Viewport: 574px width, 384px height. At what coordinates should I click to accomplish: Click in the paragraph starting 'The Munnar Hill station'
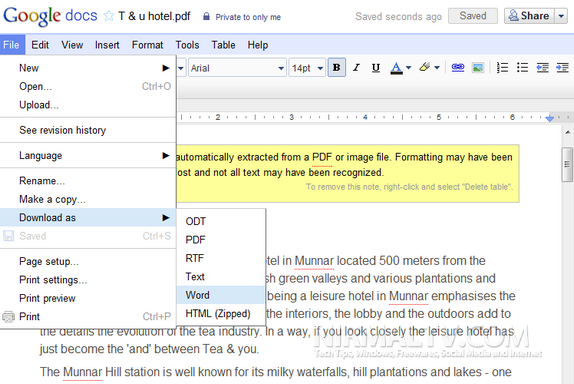pyautogui.click(x=276, y=372)
